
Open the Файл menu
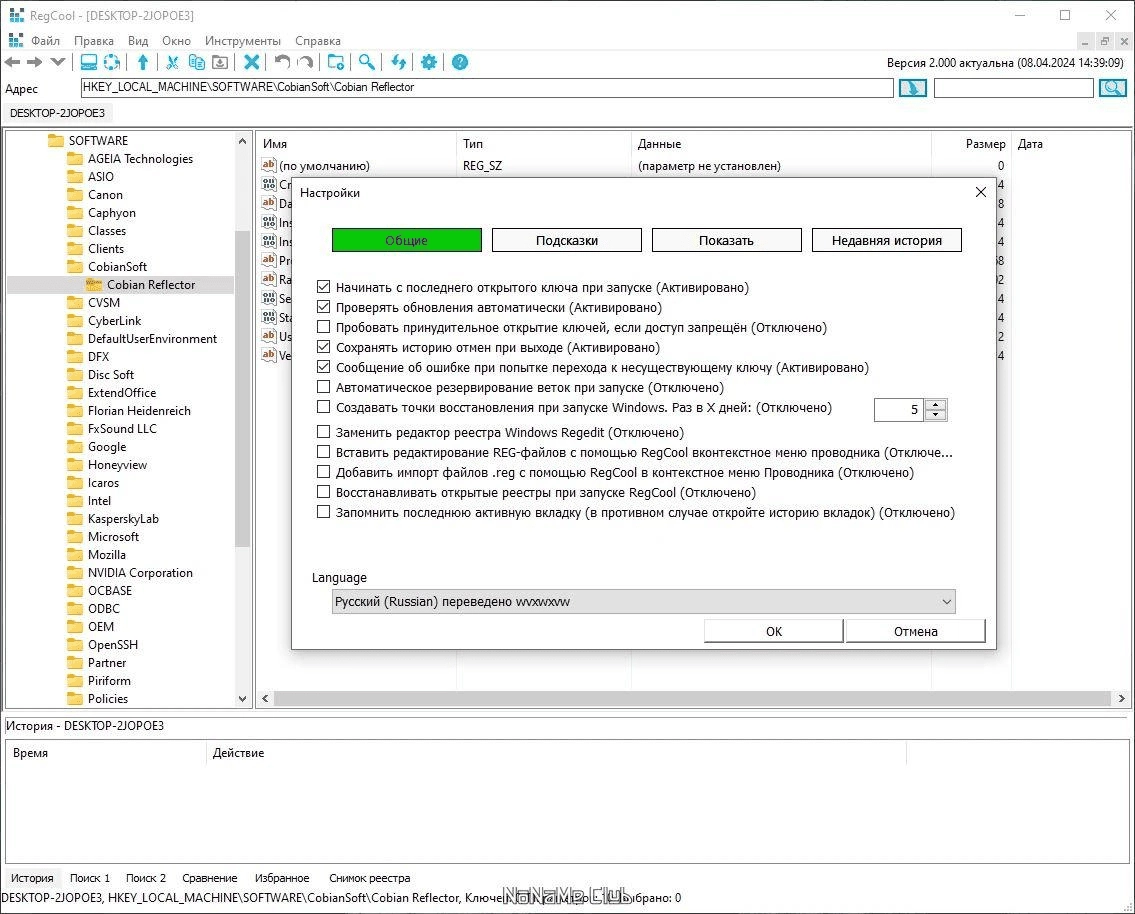(45, 41)
